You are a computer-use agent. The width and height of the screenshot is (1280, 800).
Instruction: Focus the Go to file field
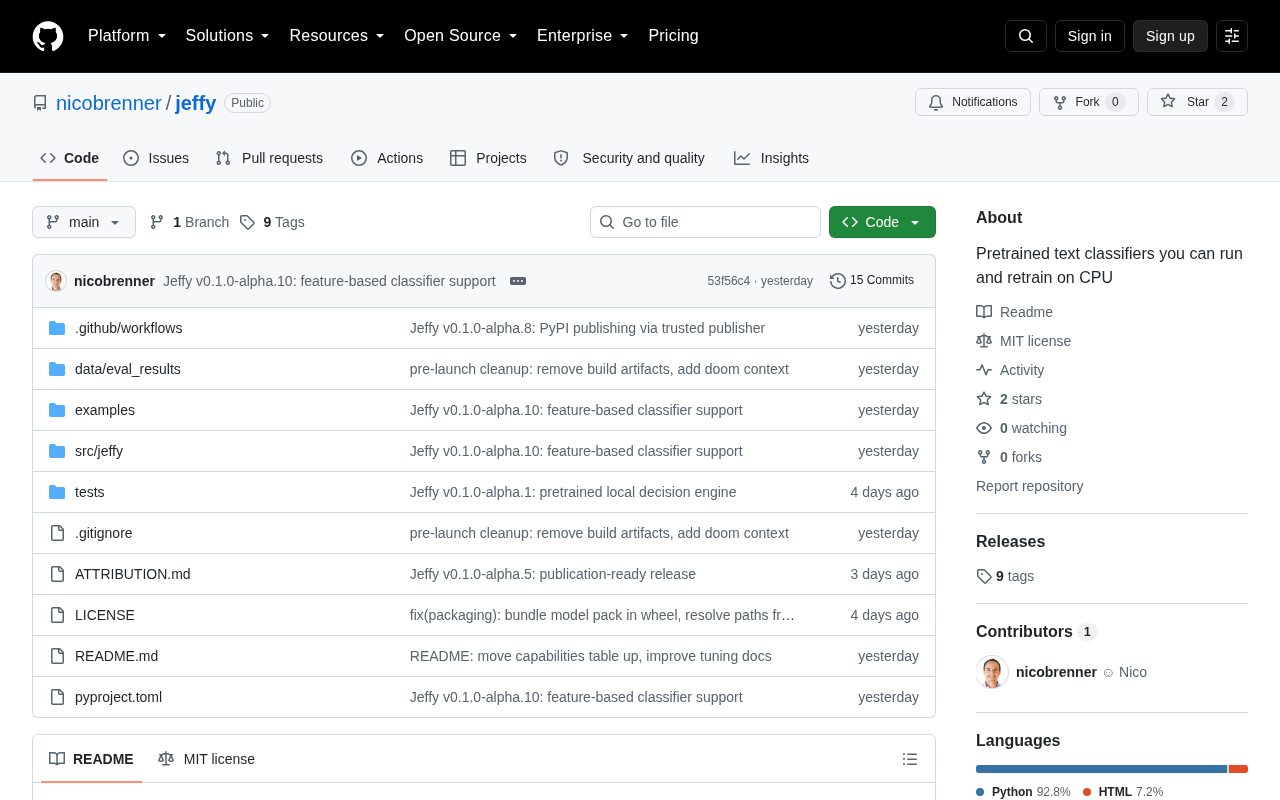(705, 222)
